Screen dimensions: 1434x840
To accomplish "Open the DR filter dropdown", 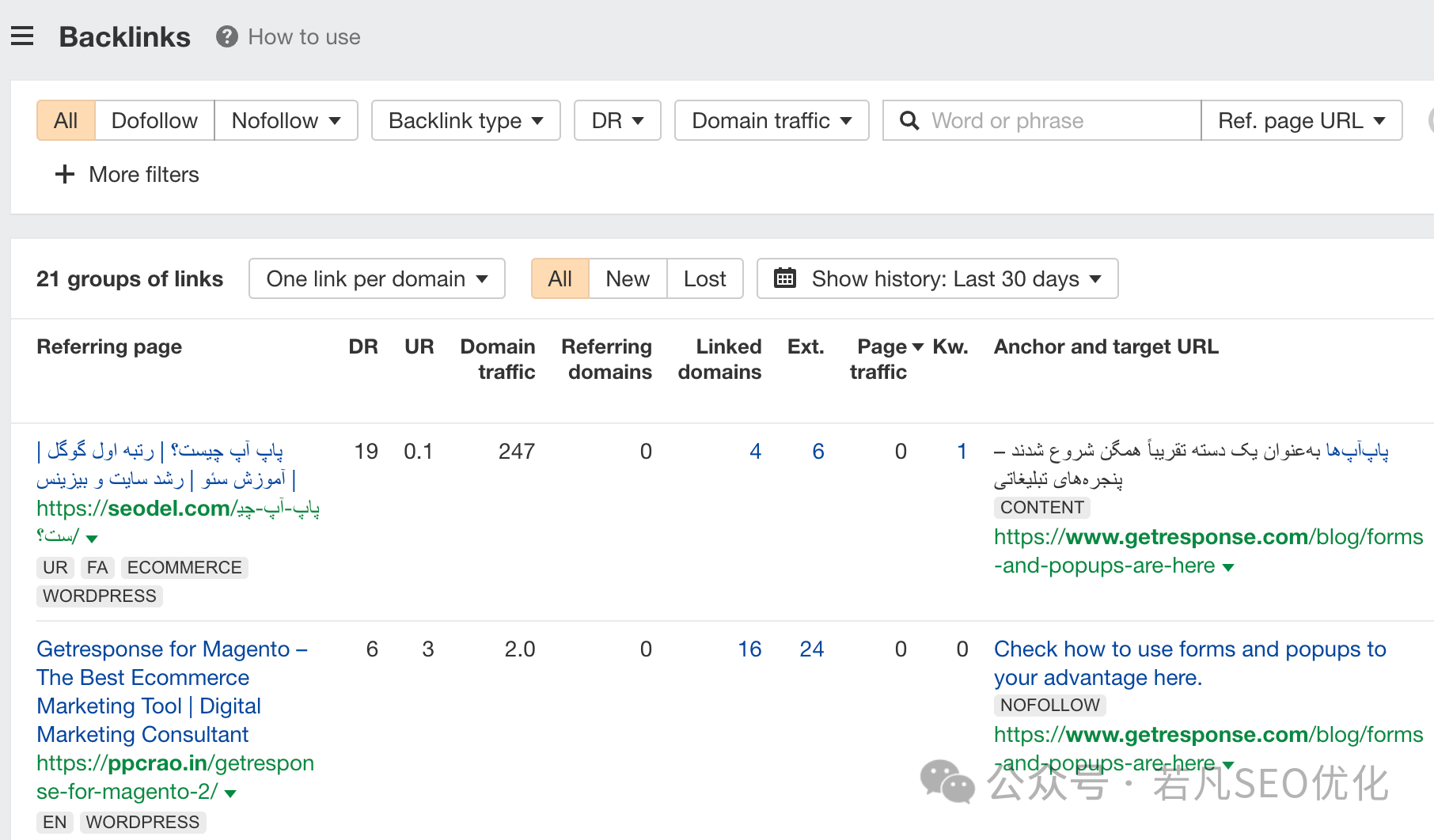I will 617,120.
